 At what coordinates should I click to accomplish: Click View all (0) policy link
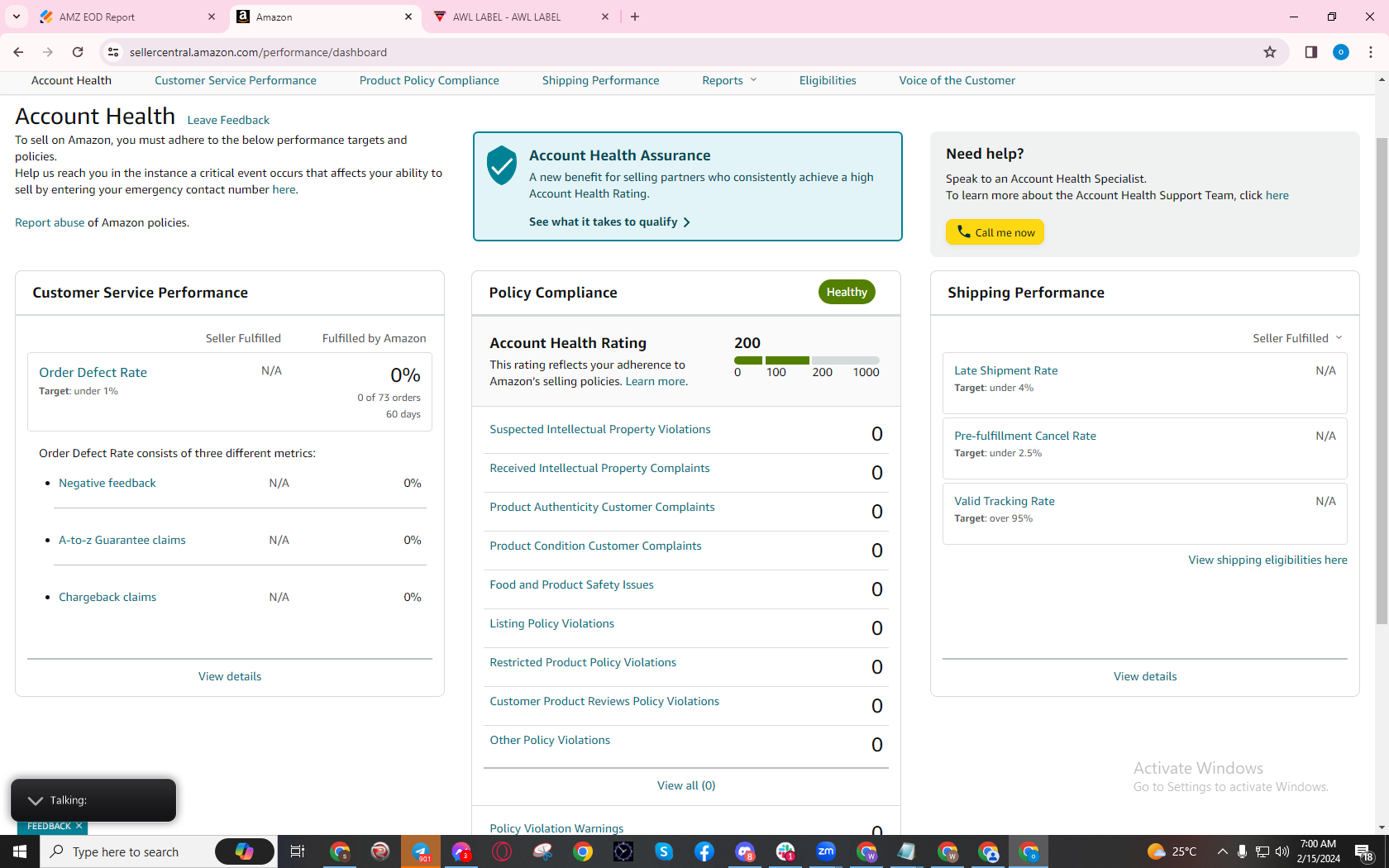pos(686,785)
